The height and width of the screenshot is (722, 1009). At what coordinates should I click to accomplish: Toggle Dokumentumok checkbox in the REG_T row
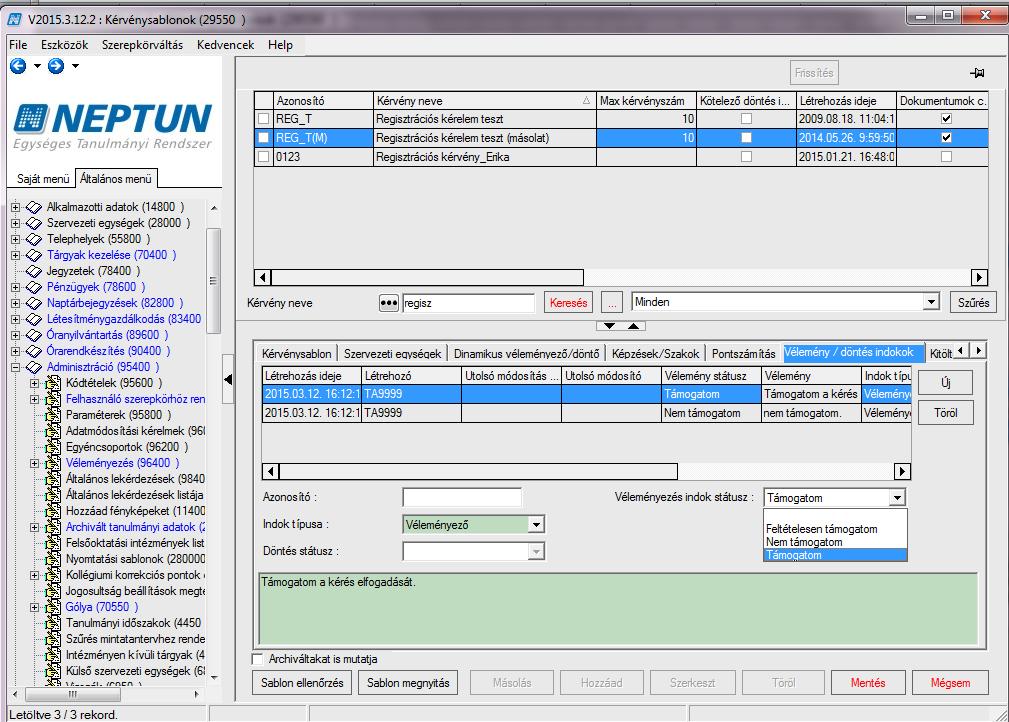pyautogui.click(x=946, y=119)
